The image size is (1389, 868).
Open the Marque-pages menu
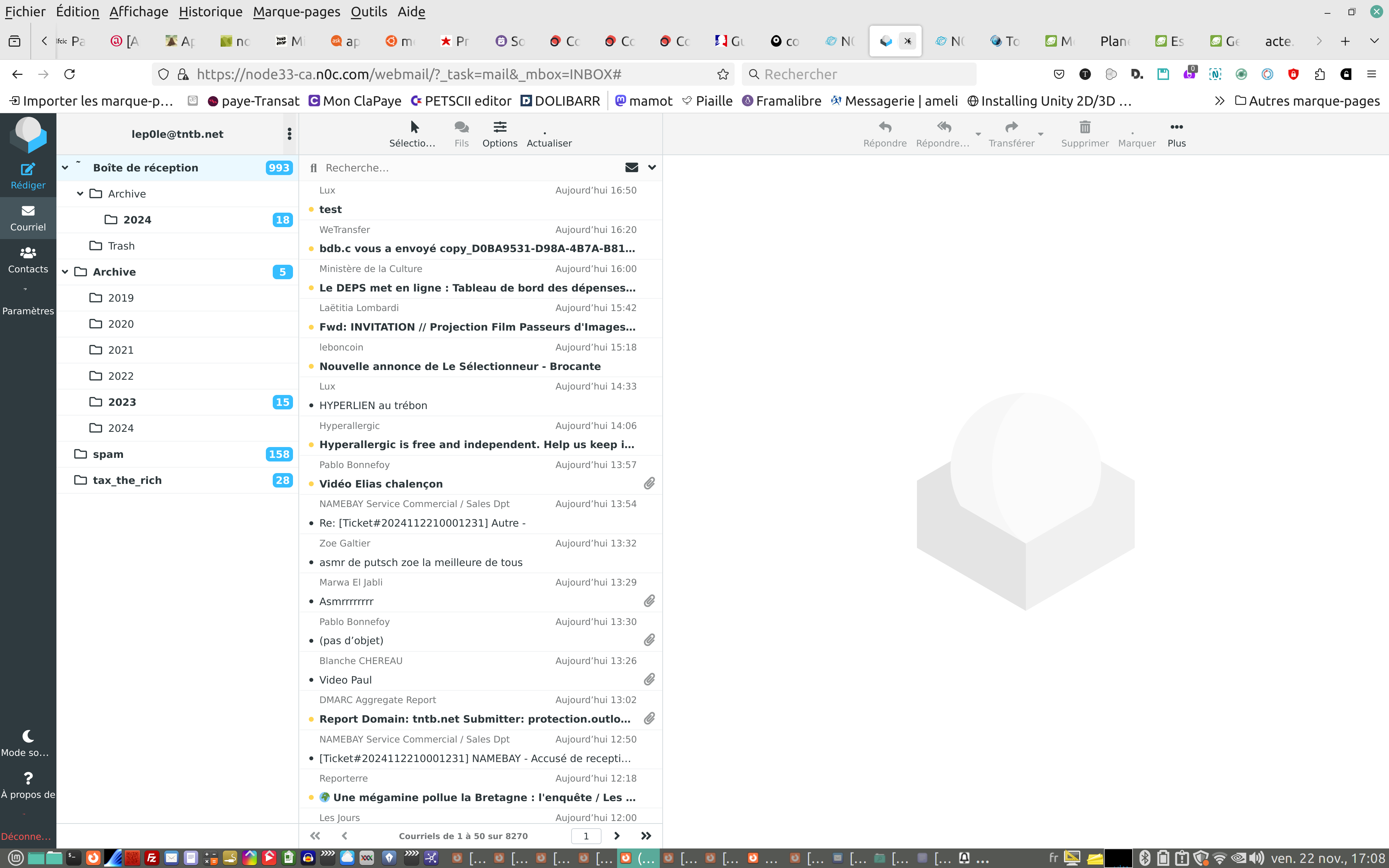(x=296, y=12)
